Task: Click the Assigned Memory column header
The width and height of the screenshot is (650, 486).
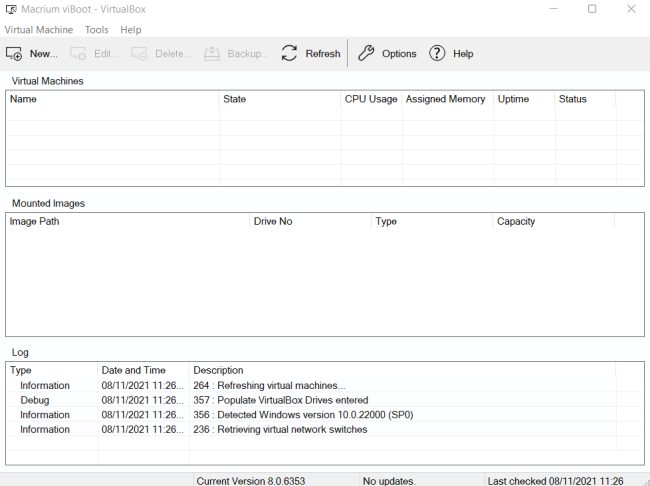Action: pyautogui.click(x=448, y=99)
